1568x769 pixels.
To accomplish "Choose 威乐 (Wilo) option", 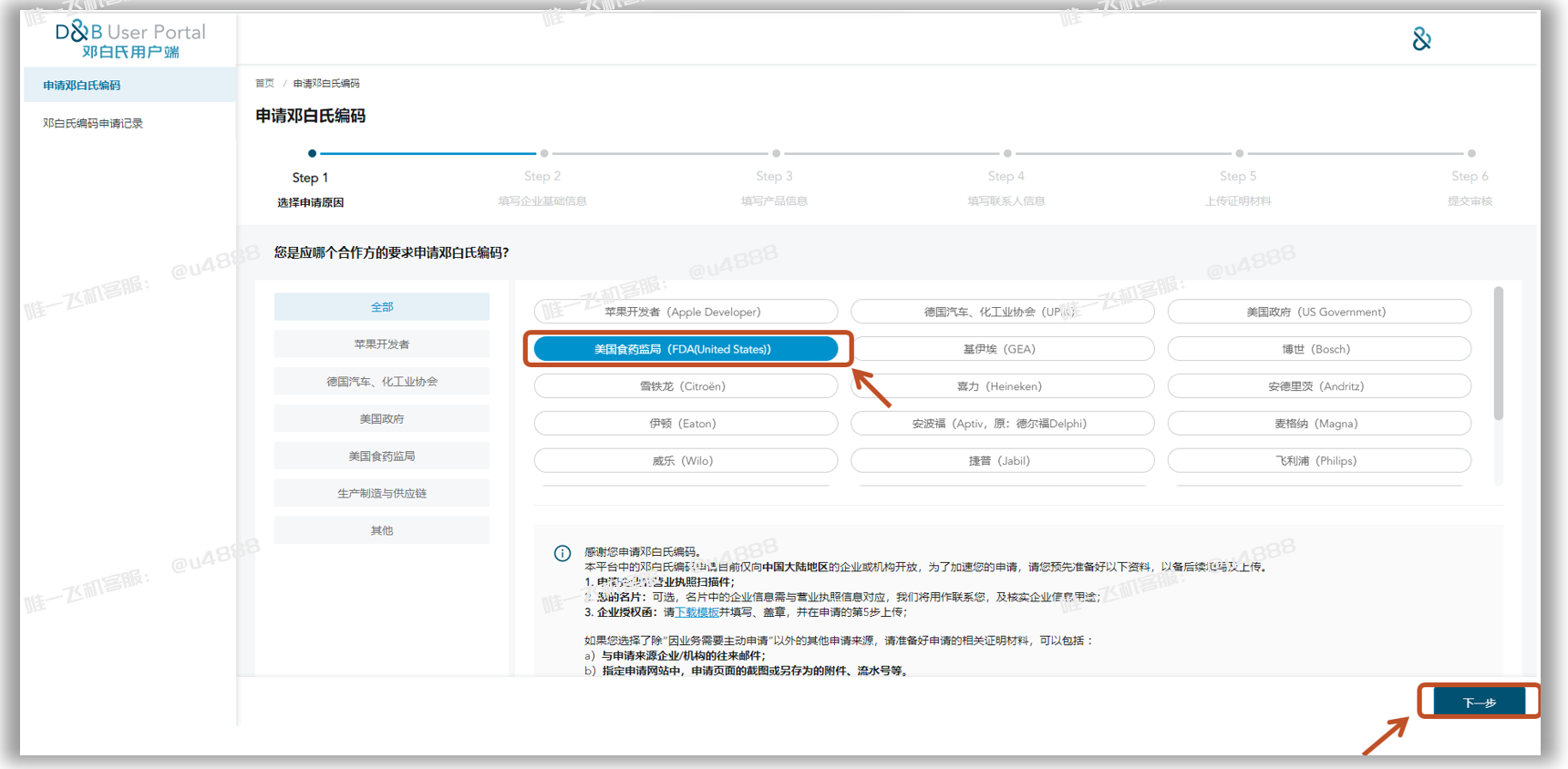I will [x=686, y=461].
